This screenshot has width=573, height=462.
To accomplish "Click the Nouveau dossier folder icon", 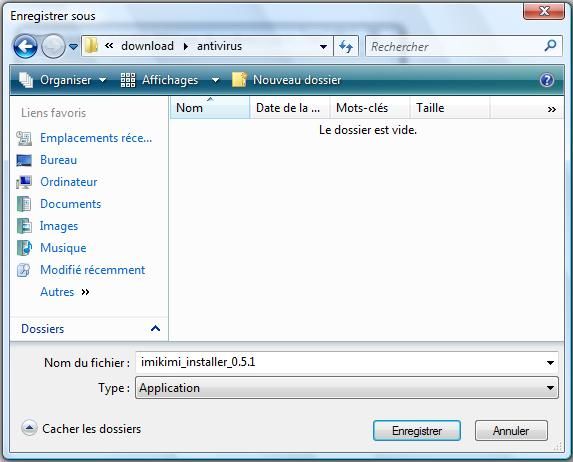I will (239, 80).
